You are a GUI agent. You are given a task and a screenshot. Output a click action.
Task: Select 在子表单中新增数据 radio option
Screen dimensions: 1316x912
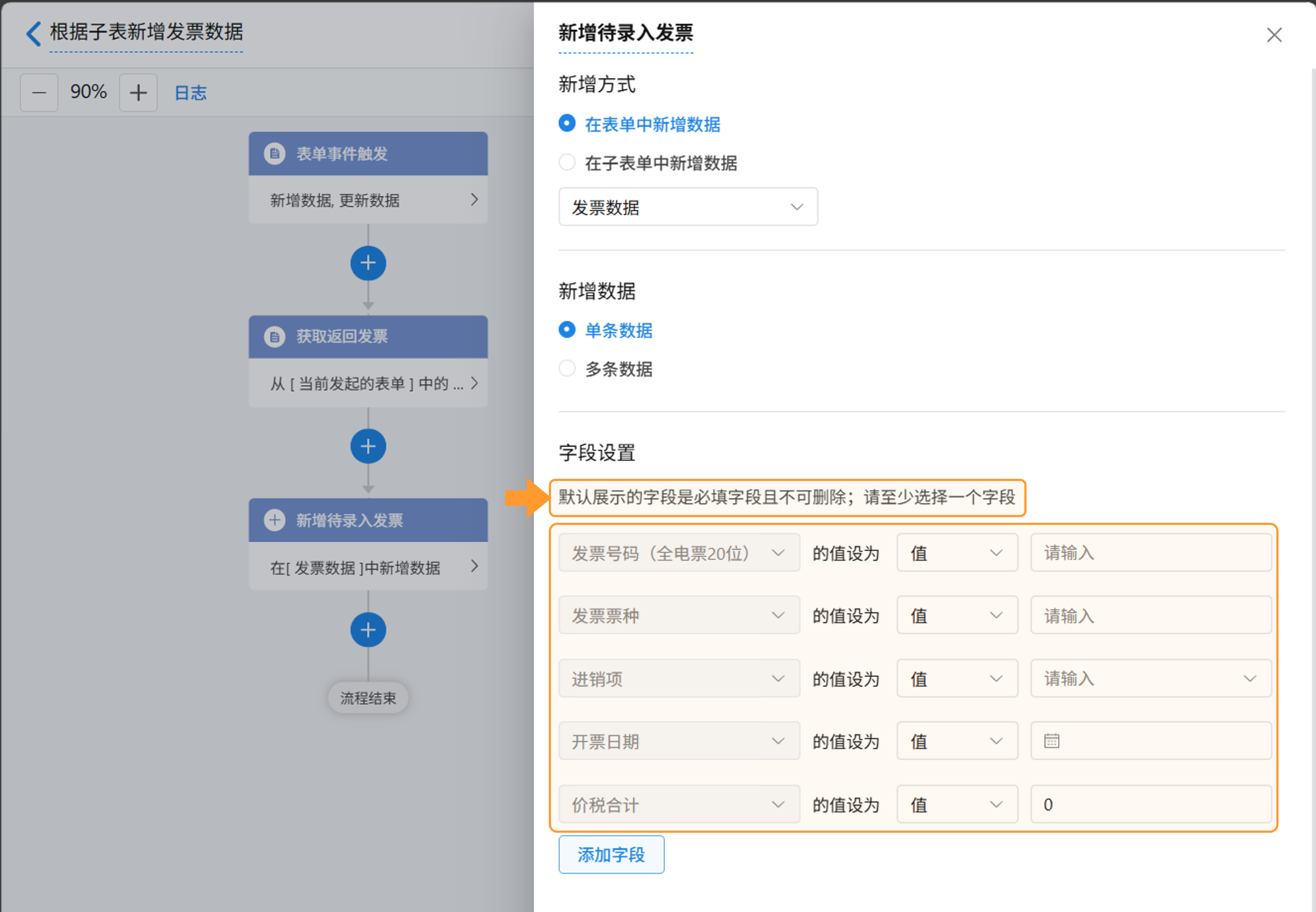pyautogui.click(x=566, y=163)
